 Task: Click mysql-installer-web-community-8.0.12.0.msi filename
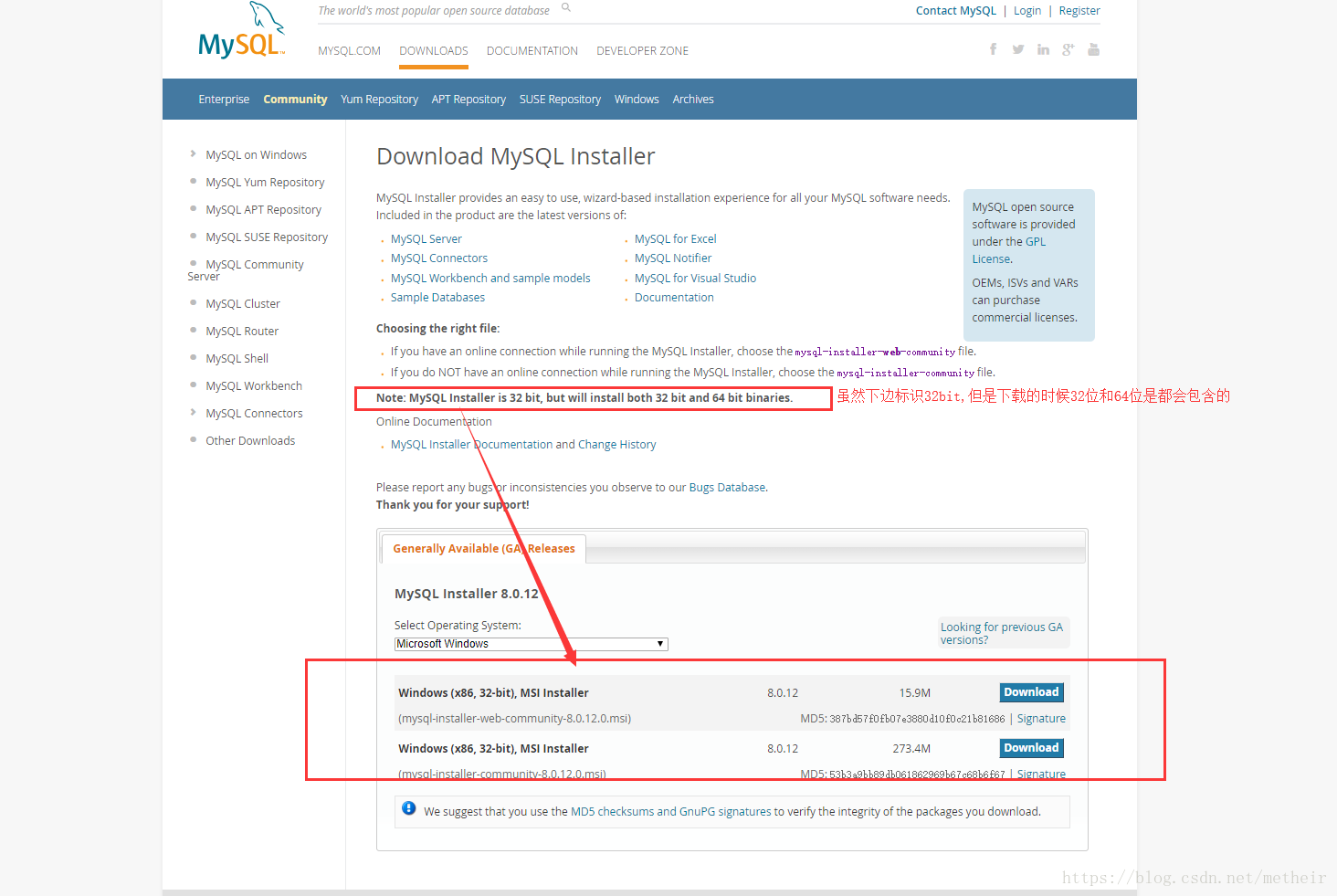pyautogui.click(x=515, y=719)
